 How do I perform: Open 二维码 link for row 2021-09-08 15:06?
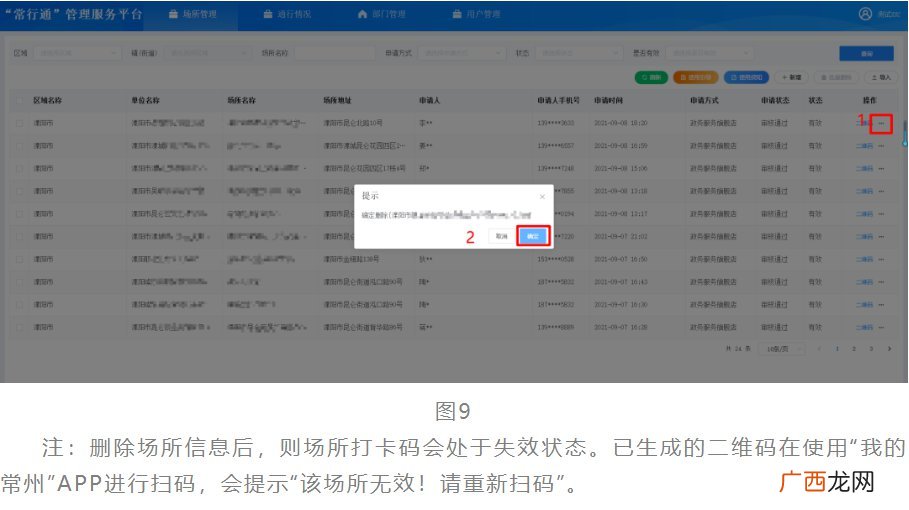tap(864, 169)
